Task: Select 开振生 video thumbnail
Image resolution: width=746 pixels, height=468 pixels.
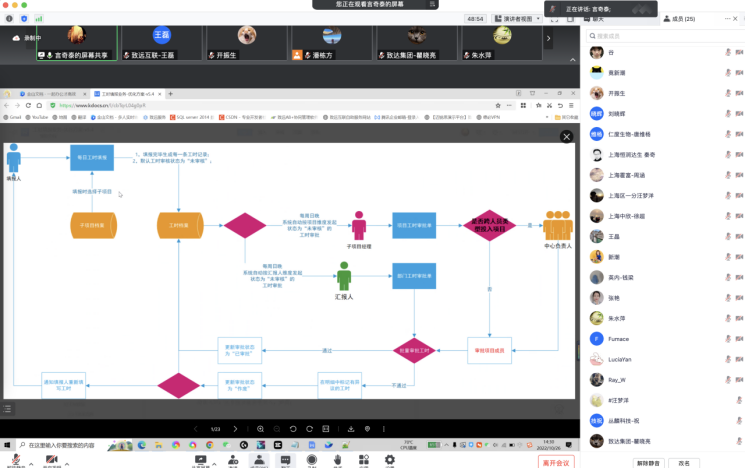Action: coord(246,43)
